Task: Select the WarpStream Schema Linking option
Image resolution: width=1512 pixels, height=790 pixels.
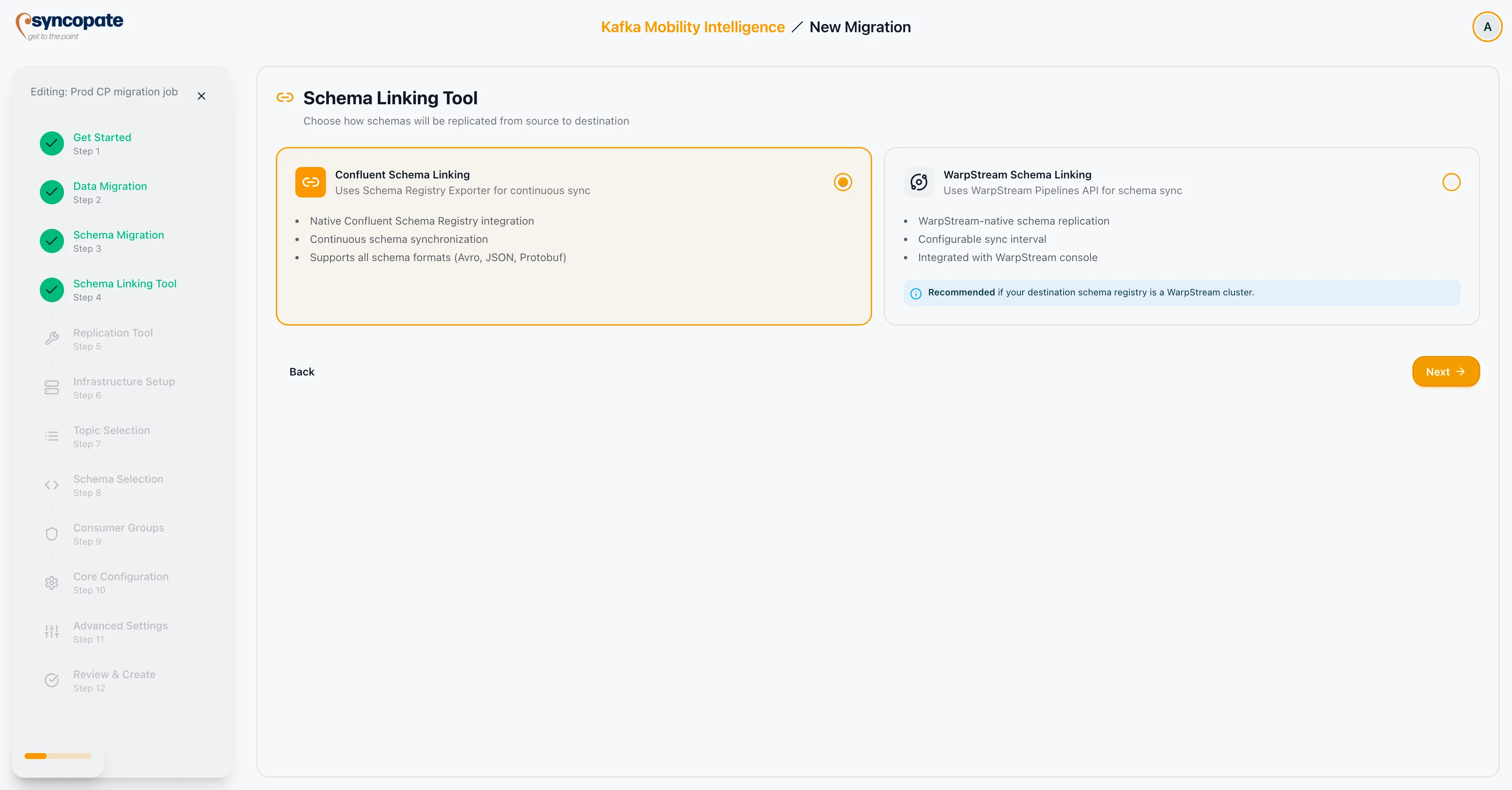Action: (1451, 182)
